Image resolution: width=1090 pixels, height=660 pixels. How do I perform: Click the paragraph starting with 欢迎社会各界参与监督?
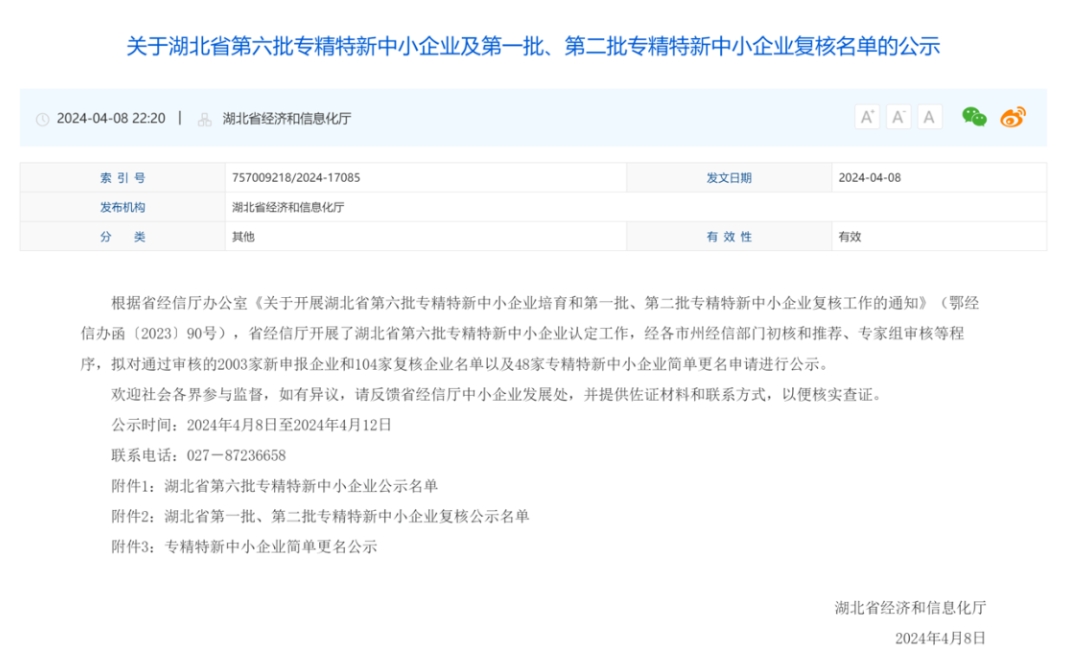498,394
